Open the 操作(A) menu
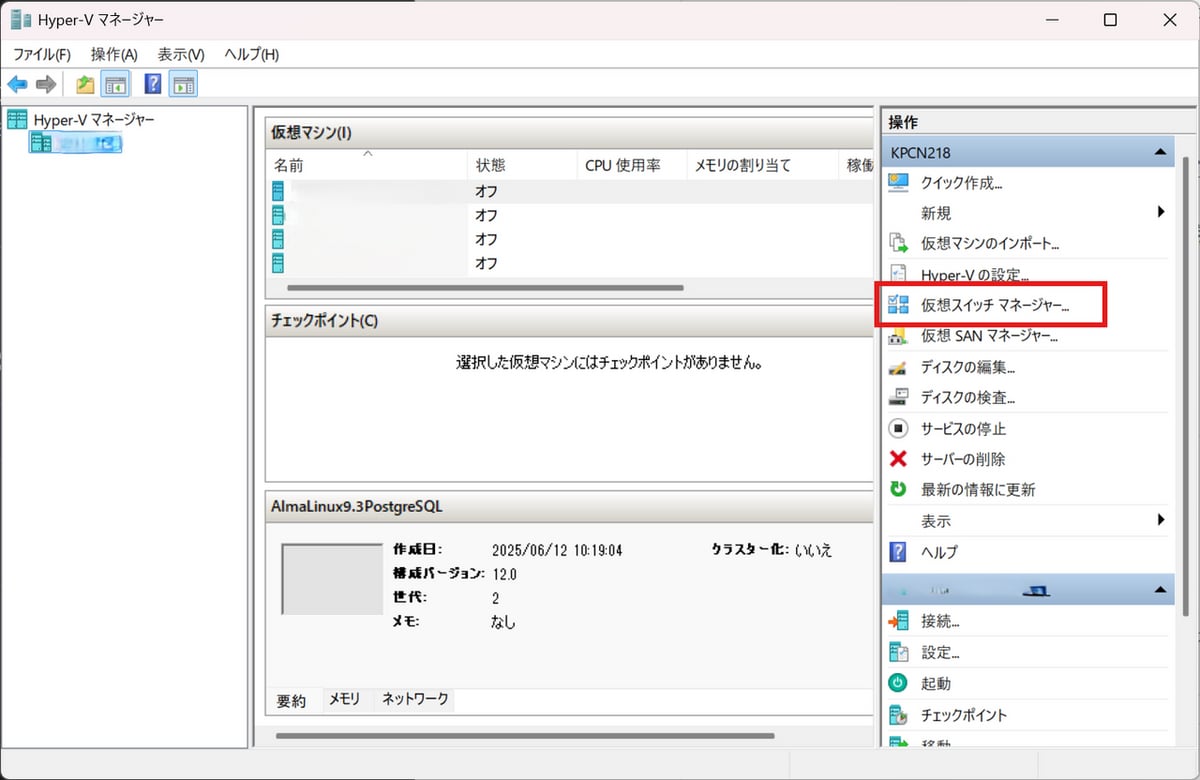The height and width of the screenshot is (780, 1200). 114,54
